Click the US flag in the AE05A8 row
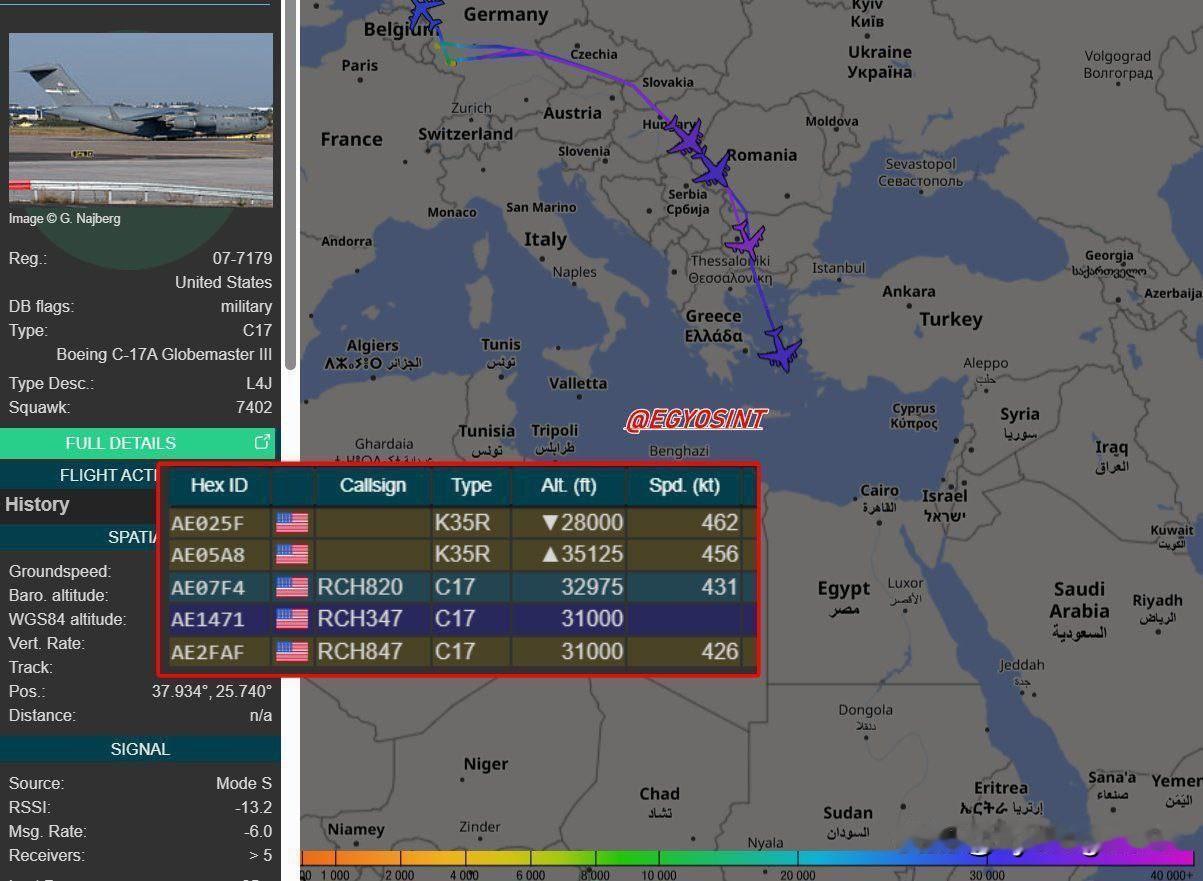 tap(292, 554)
